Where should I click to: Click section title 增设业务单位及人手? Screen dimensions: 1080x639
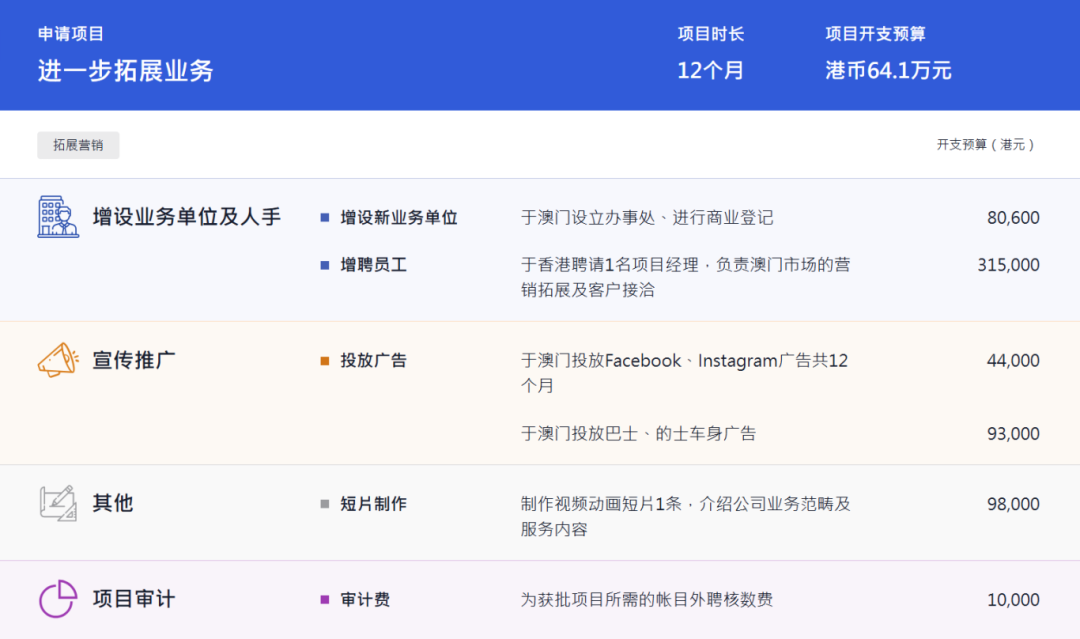(x=187, y=217)
